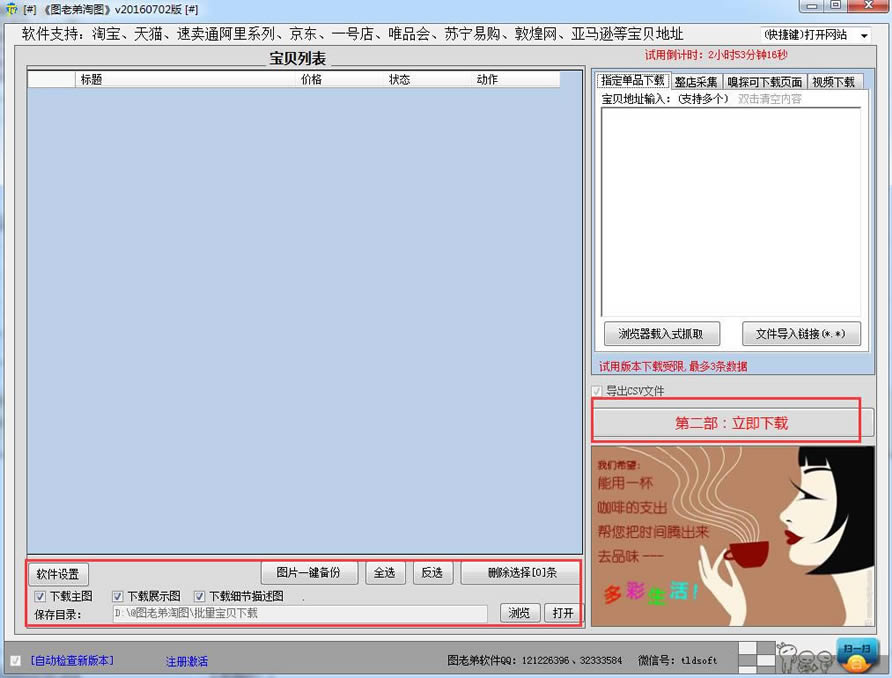Click 图片一键备份 button
Screen dimensions: 892x678
(x=309, y=573)
